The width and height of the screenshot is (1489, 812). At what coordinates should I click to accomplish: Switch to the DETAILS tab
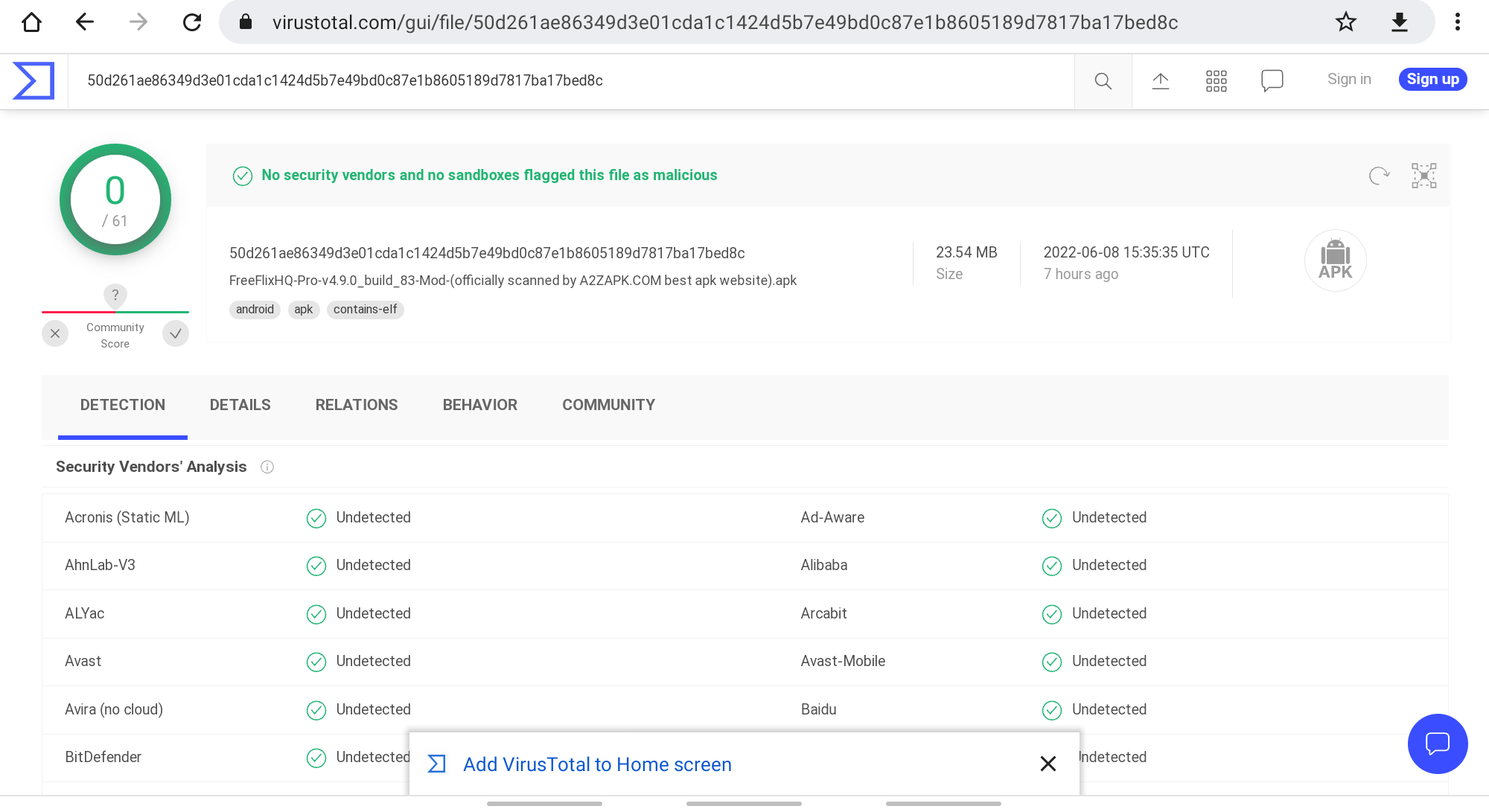pos(240,405)
